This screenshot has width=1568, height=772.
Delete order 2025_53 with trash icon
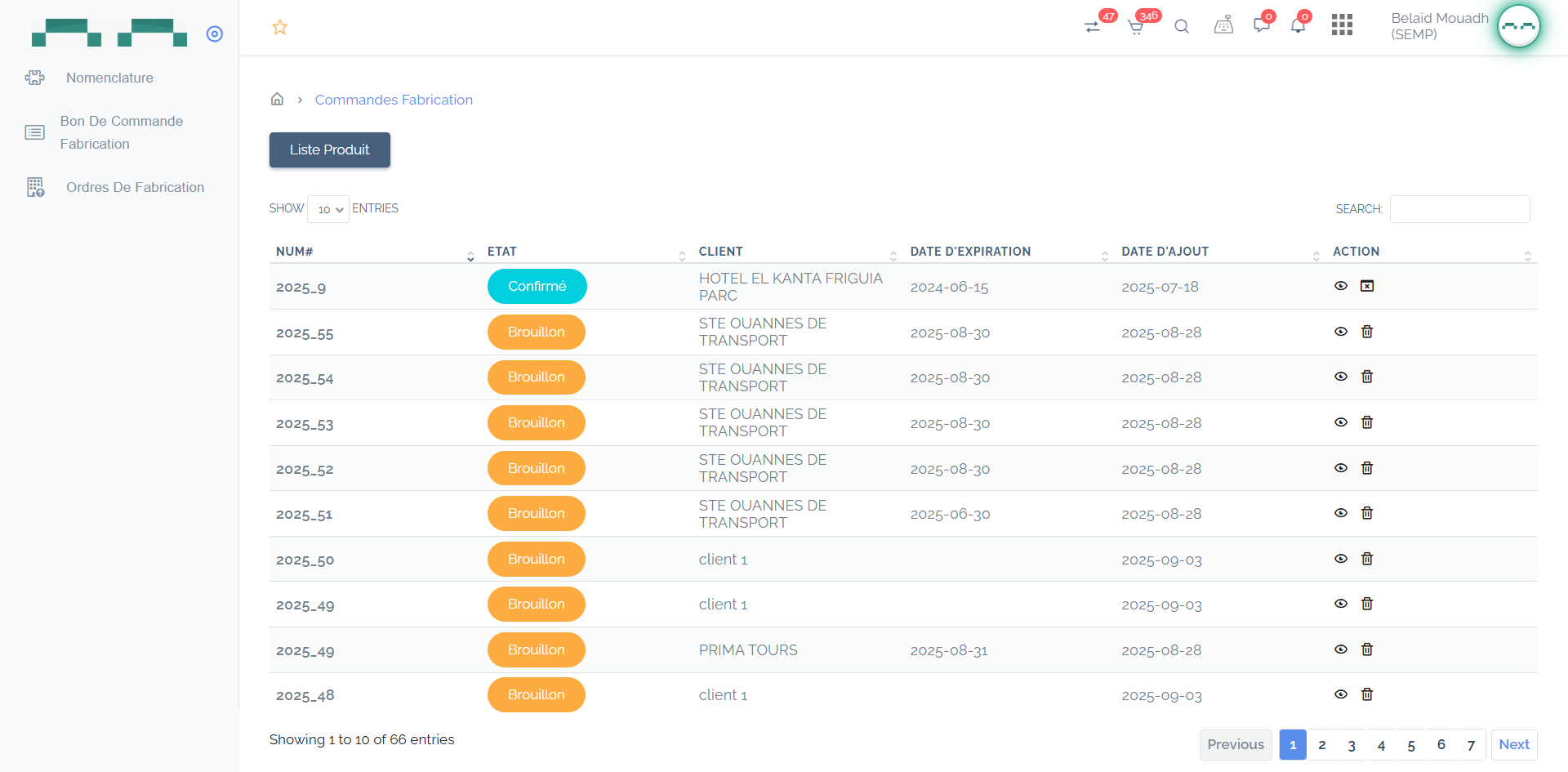(x=1367, y=422)
